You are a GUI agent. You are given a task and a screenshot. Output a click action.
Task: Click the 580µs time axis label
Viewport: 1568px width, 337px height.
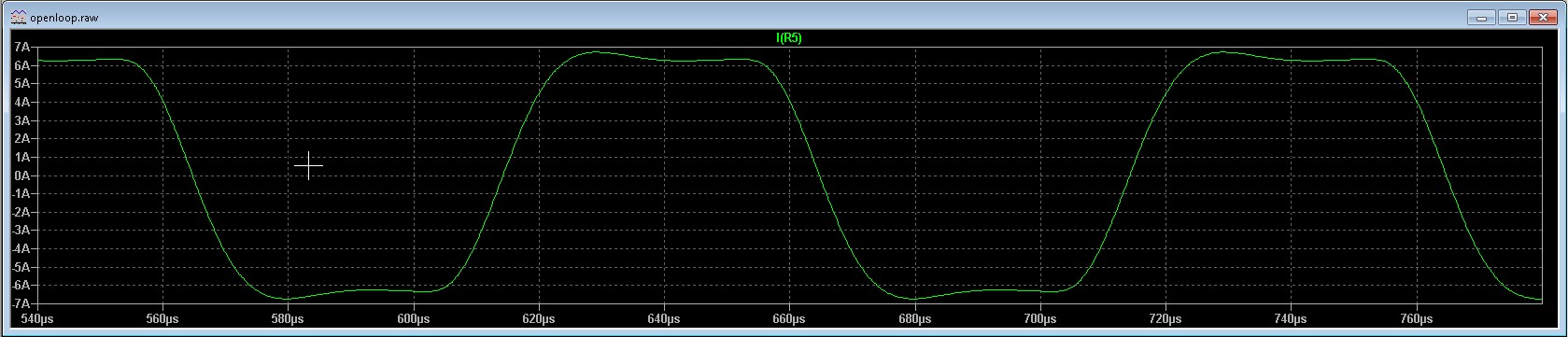pyautogui.click(x=288, y=319)
